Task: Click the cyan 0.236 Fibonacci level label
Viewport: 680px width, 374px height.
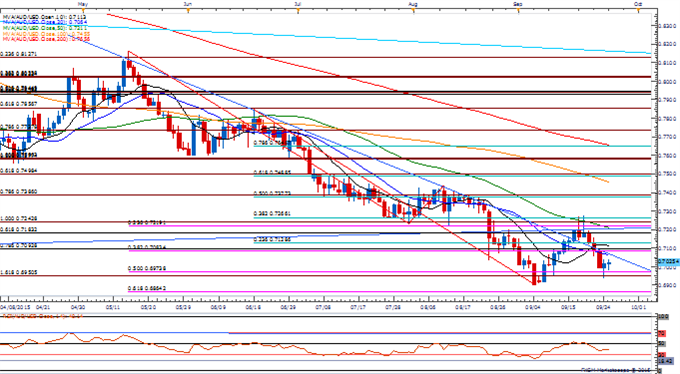Action: (272, 238)
